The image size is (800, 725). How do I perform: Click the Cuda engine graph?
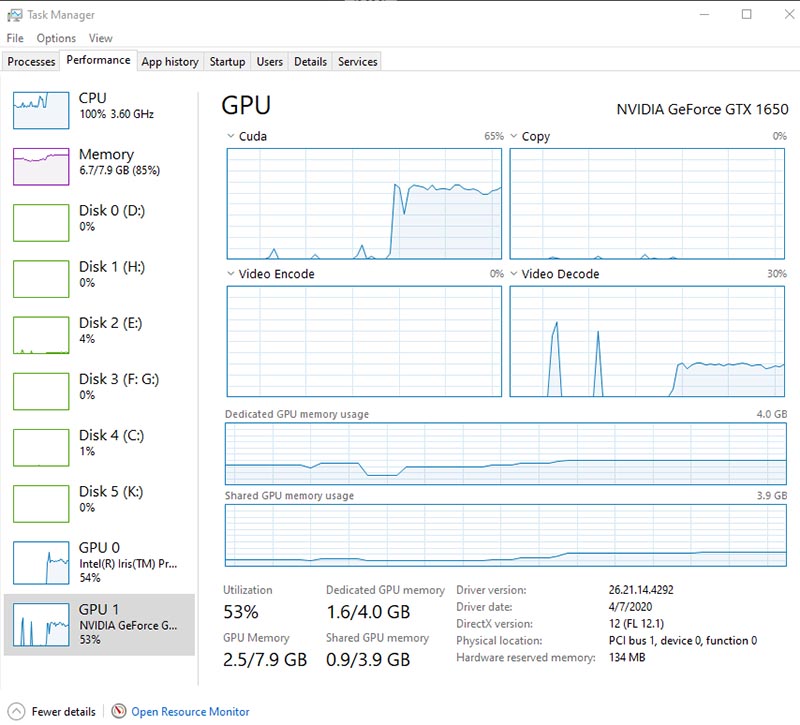click(364, 204)
